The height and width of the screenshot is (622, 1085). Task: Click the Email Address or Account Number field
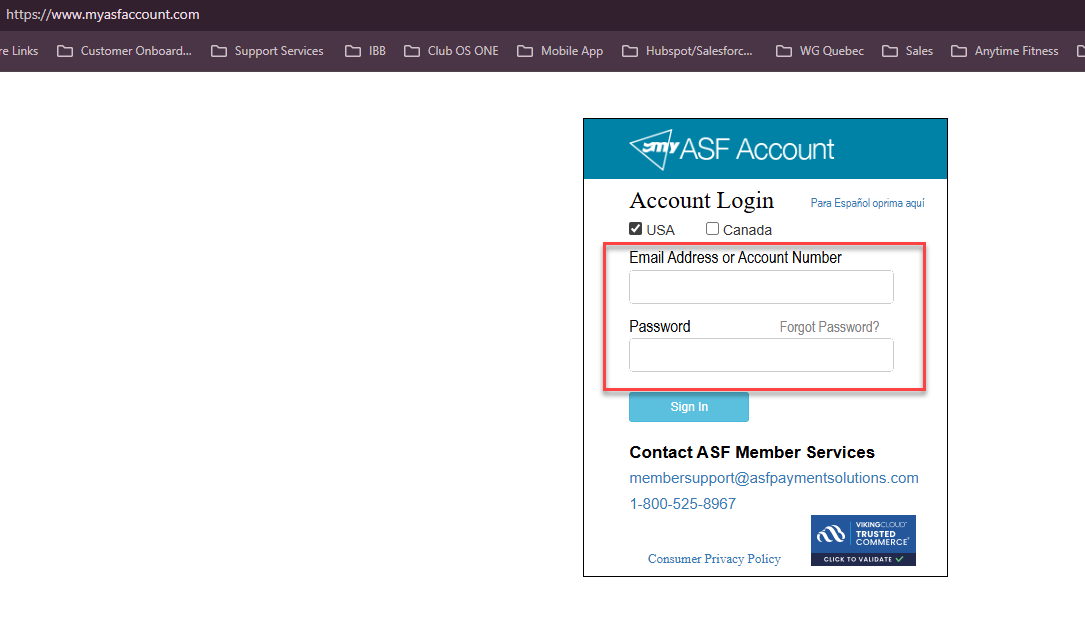click(x=761, y=287)
